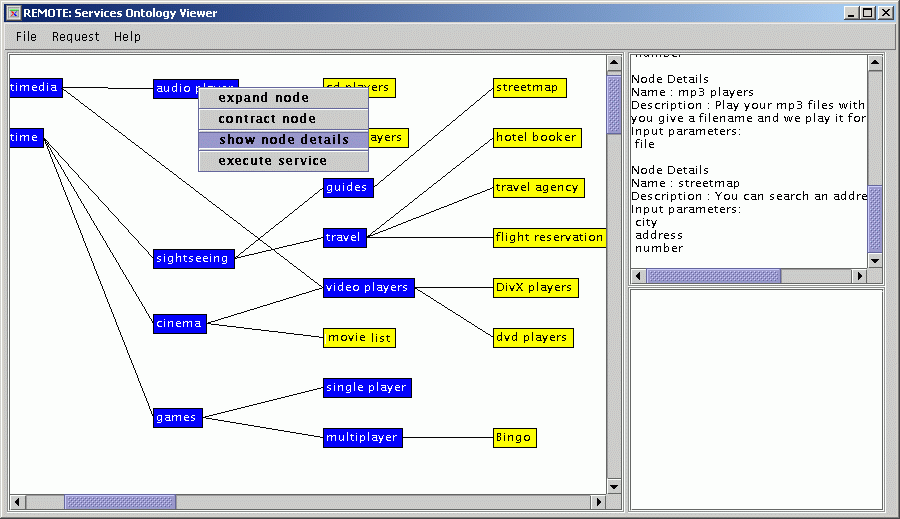Click the 'hotel booker' service node
The image size is (900, 519).
(x=537, y=138)
